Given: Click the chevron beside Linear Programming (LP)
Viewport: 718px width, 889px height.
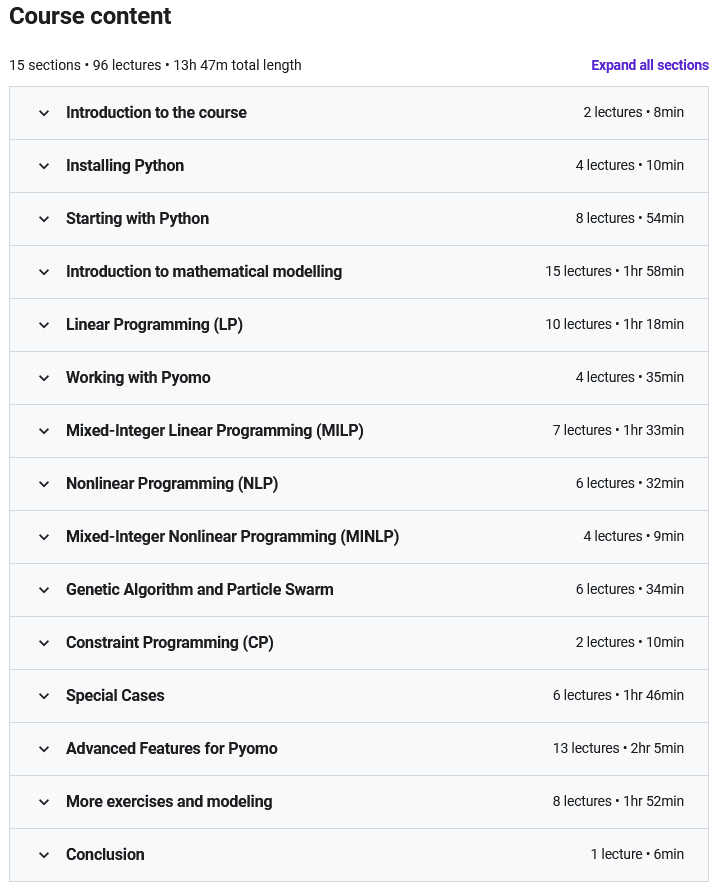Looking at the screenshot, I should 44,325.
